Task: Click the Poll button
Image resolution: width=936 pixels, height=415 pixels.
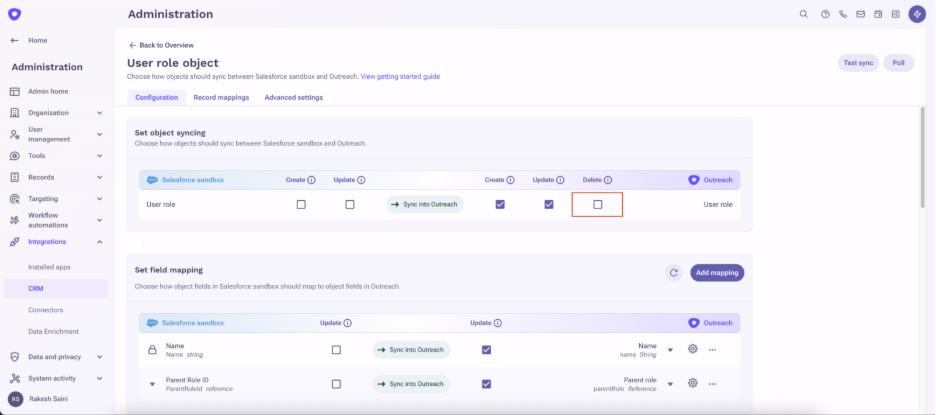Action: (898, 63)
